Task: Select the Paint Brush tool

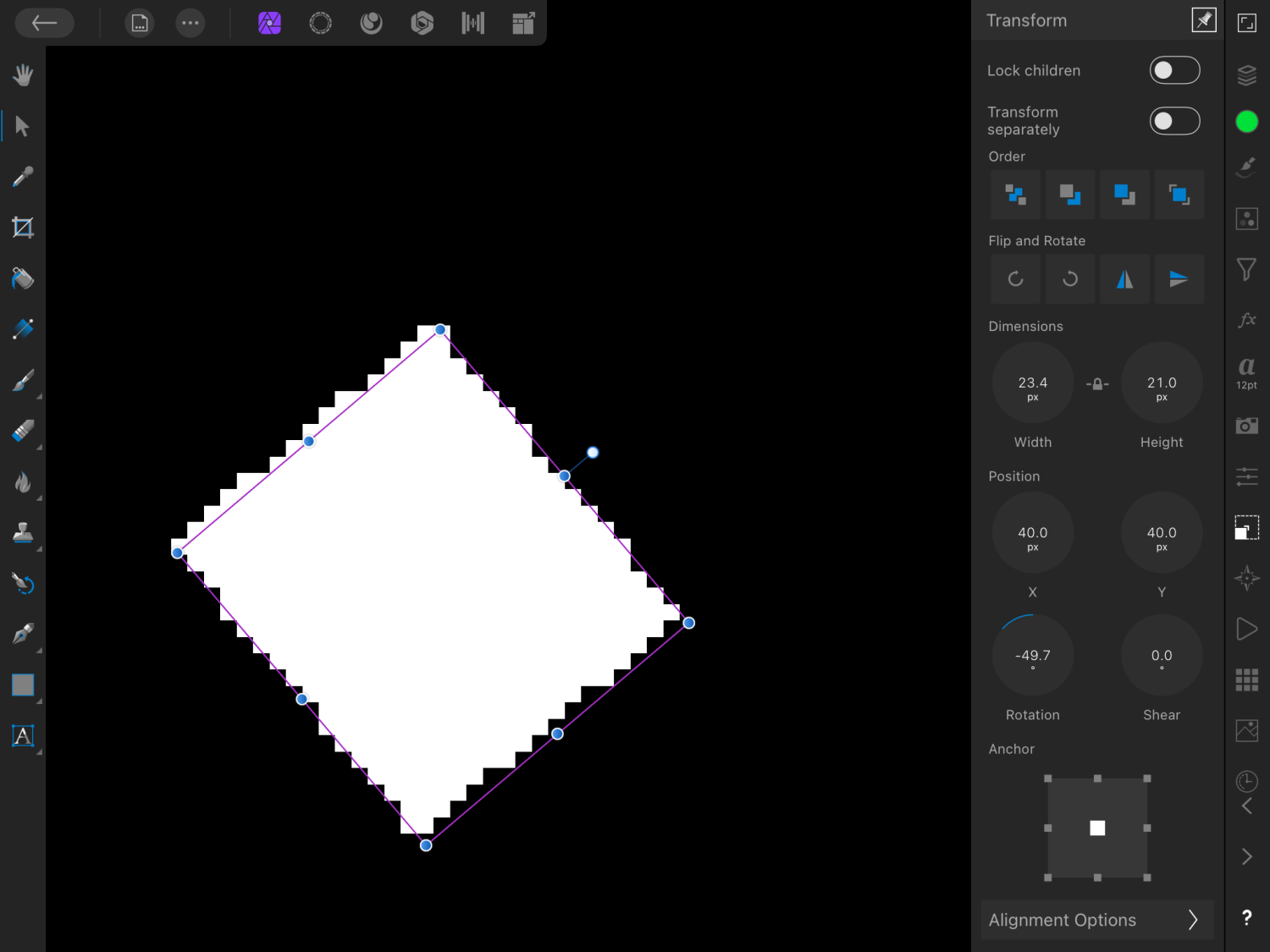Action: tap(23, 380)
